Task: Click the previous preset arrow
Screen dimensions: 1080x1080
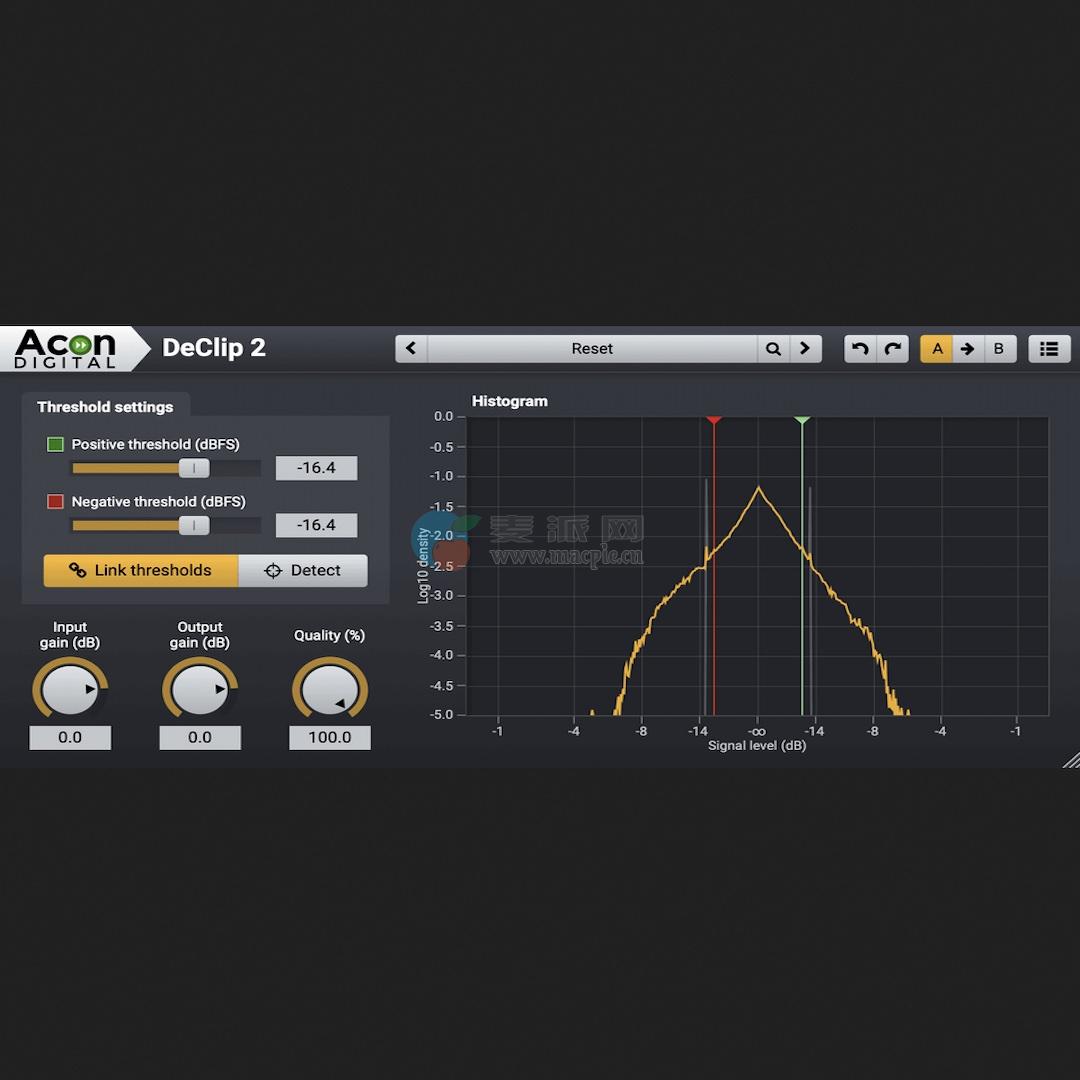Action: pyautogui.click(x=411, y=348)
